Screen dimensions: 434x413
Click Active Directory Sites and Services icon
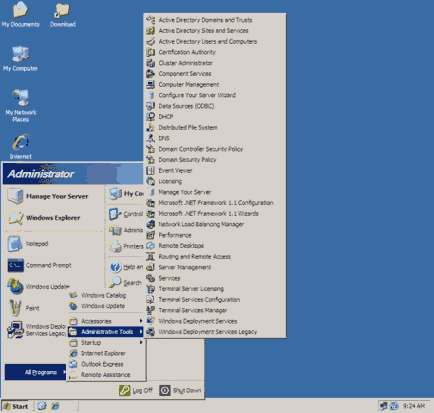[x=151, y=31]
